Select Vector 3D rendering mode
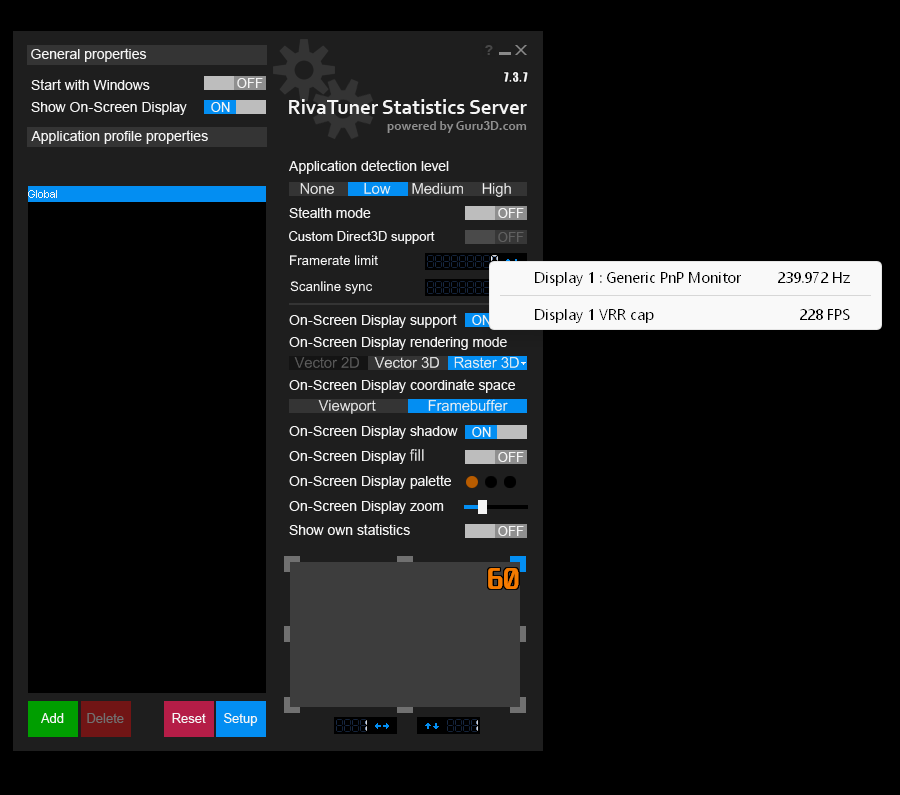The width and height of the screenshot is (900, 795). click(407, 363)
